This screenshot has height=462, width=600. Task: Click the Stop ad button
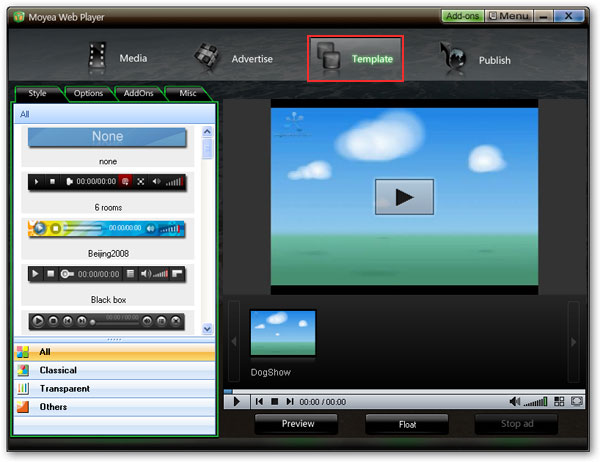[516, 424]
